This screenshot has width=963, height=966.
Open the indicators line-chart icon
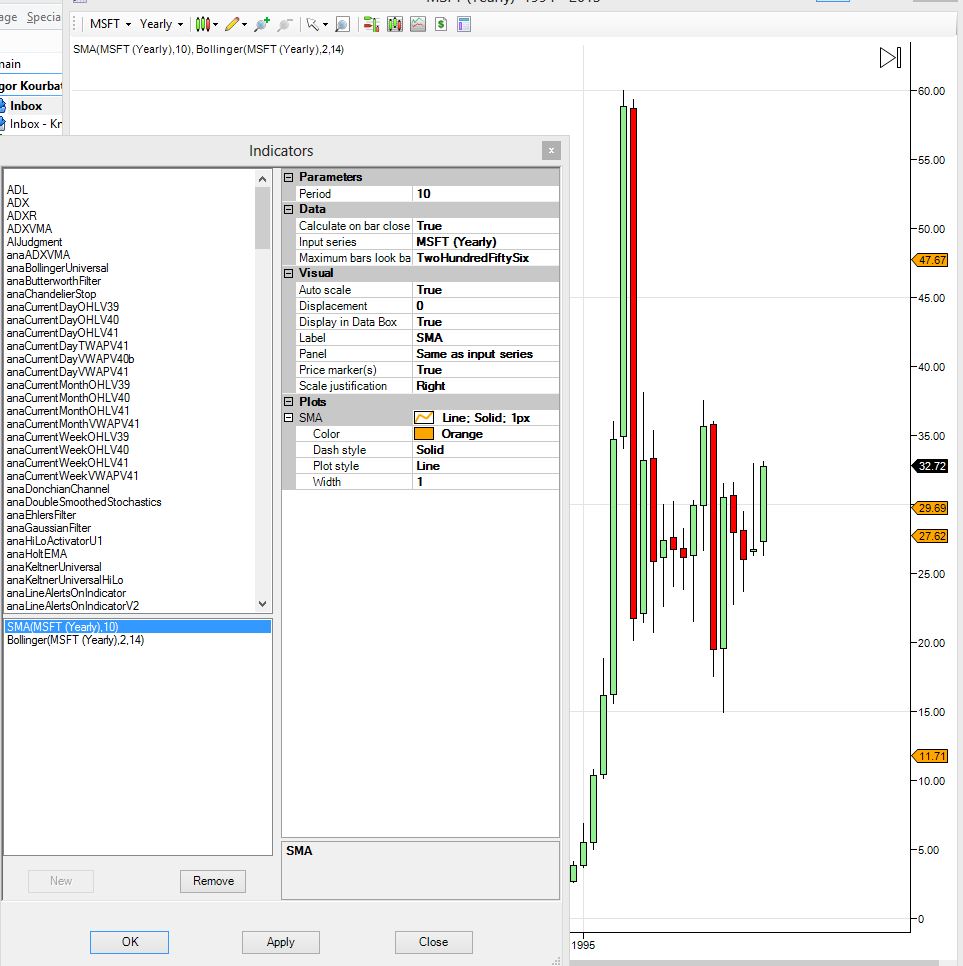[x=418, y=24]
